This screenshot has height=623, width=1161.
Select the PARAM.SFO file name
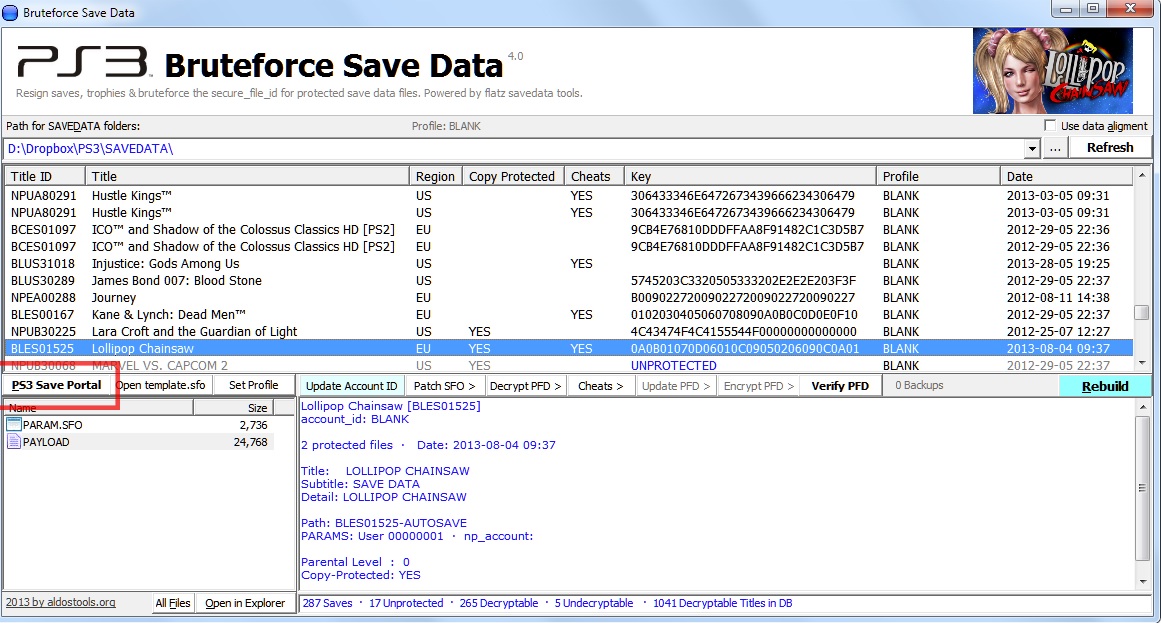coord(52,424)
